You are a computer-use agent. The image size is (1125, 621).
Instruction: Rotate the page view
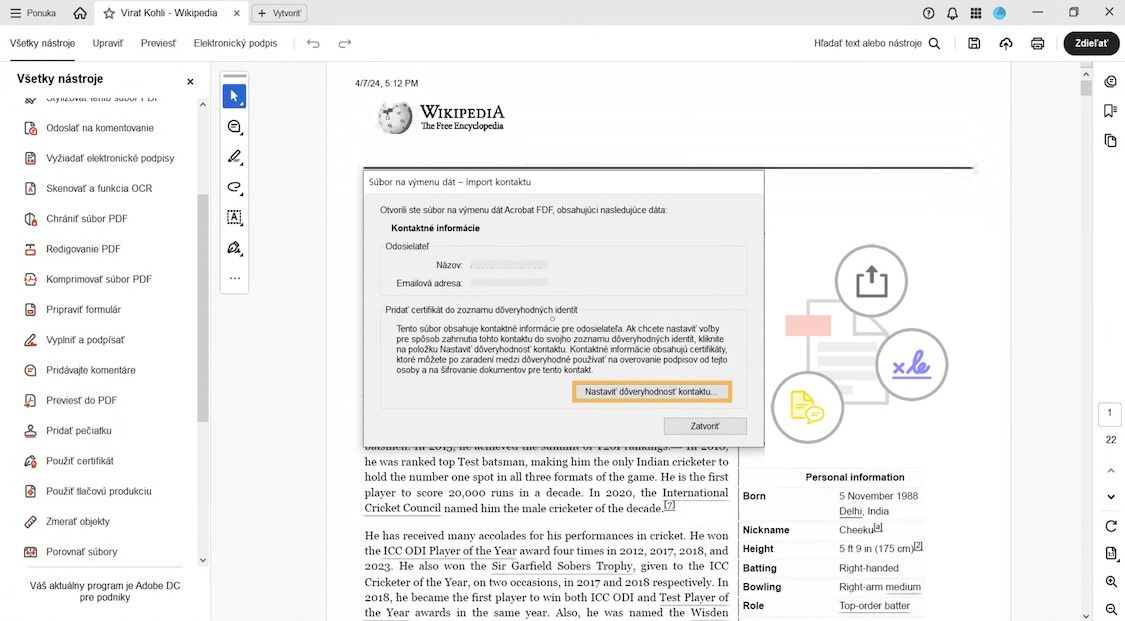(1111, 526)
